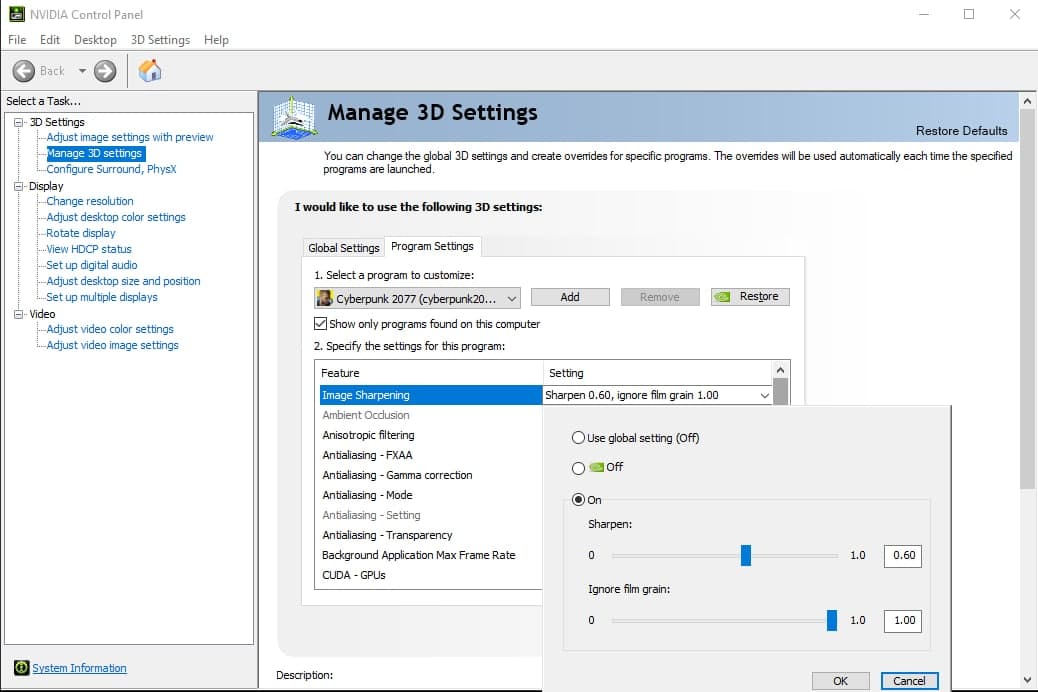Click the Home icon in toolbar
This screenshot has width=1038, height=692.
click(x=150, y=71)
